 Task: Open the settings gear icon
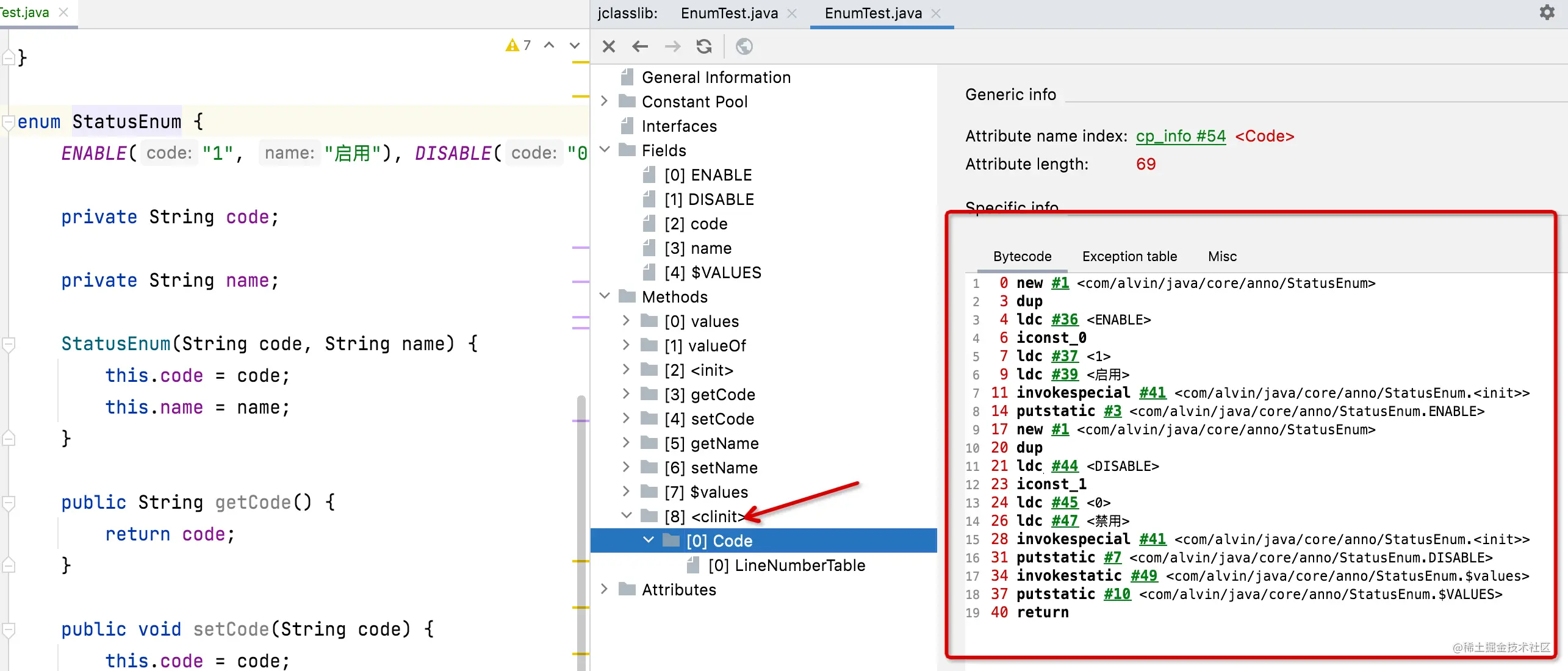(1547, 12)
